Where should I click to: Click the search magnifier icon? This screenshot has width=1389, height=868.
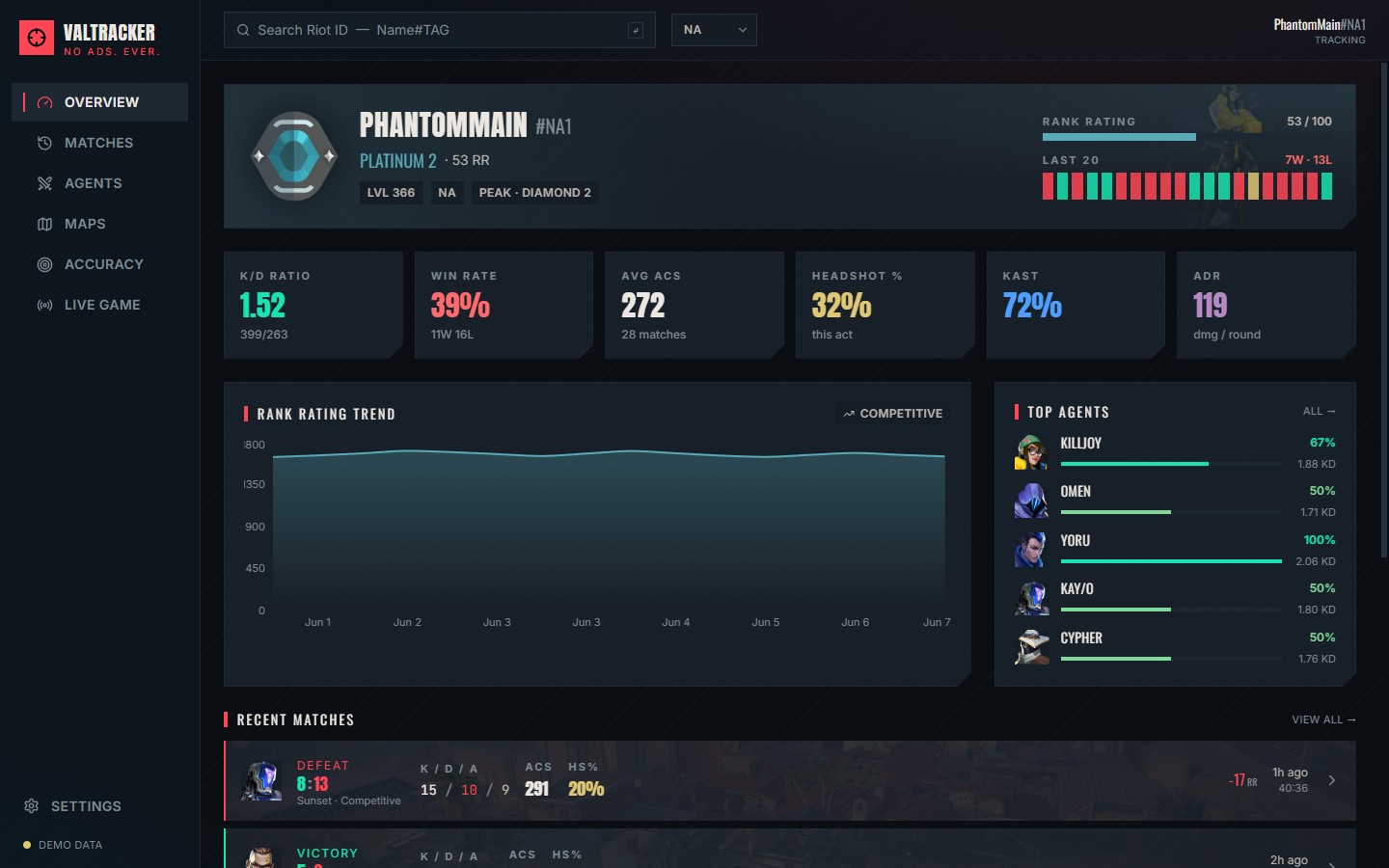pos(243,30)
